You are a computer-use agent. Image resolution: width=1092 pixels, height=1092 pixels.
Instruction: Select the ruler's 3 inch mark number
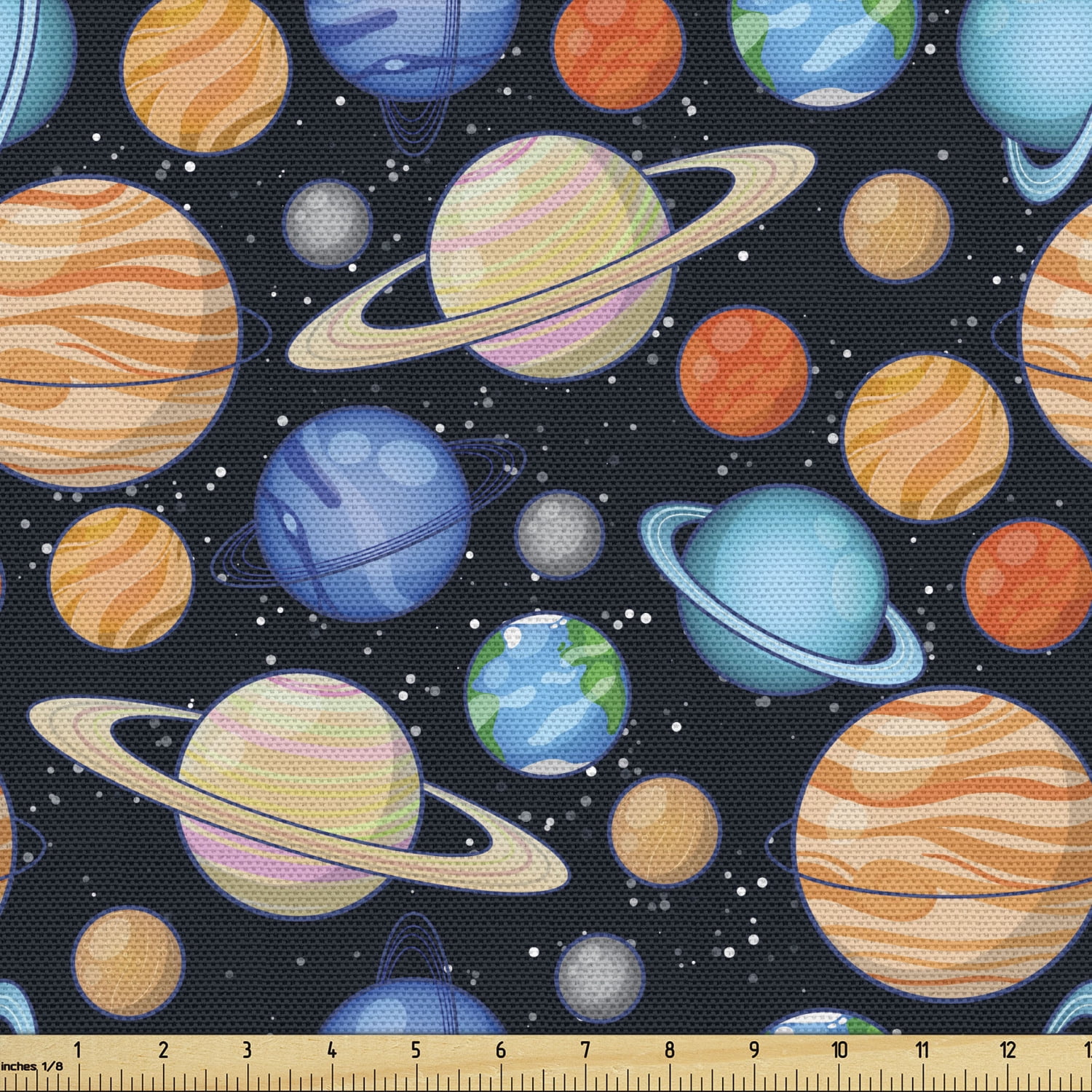point(247,1050)
